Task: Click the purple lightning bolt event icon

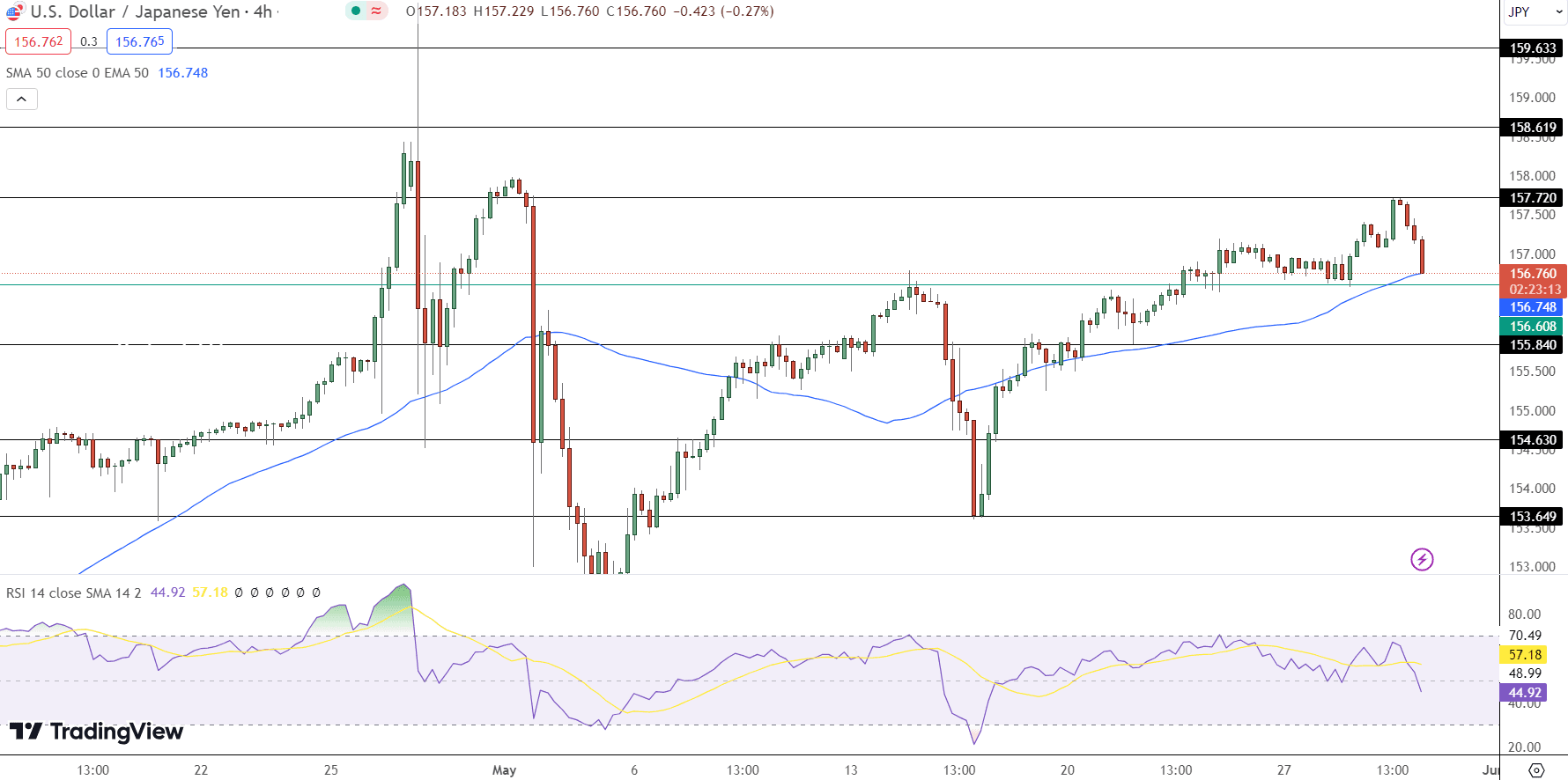Action: [1422, 559]
